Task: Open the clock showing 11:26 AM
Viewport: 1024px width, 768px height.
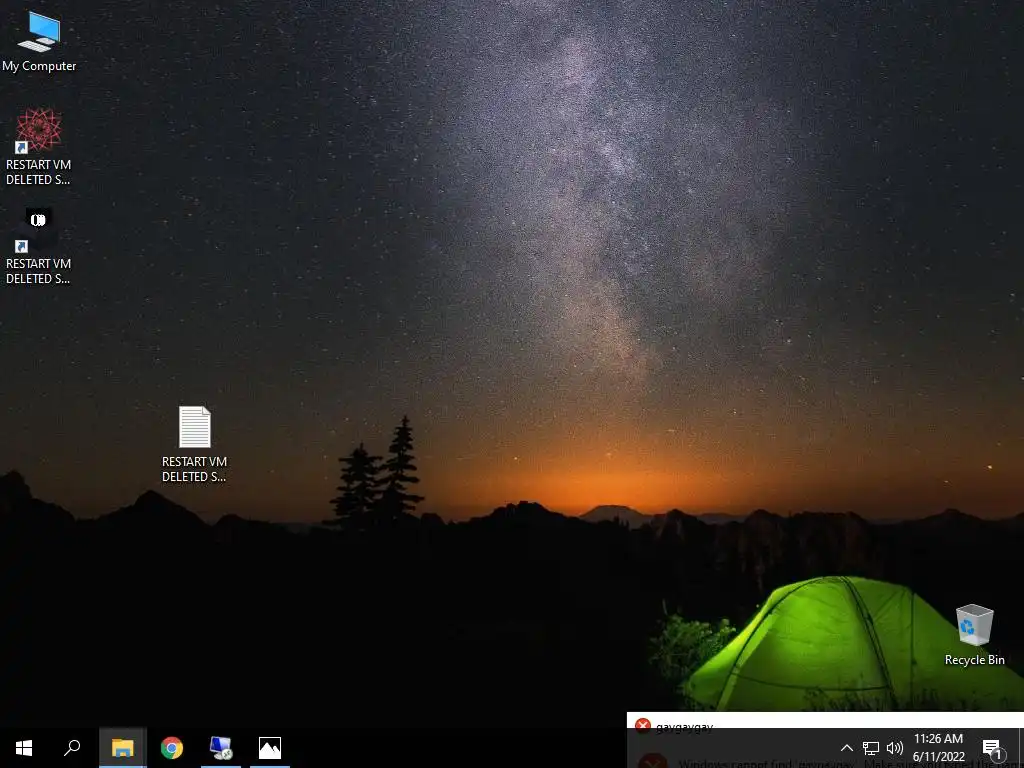Action: [938, 748]
